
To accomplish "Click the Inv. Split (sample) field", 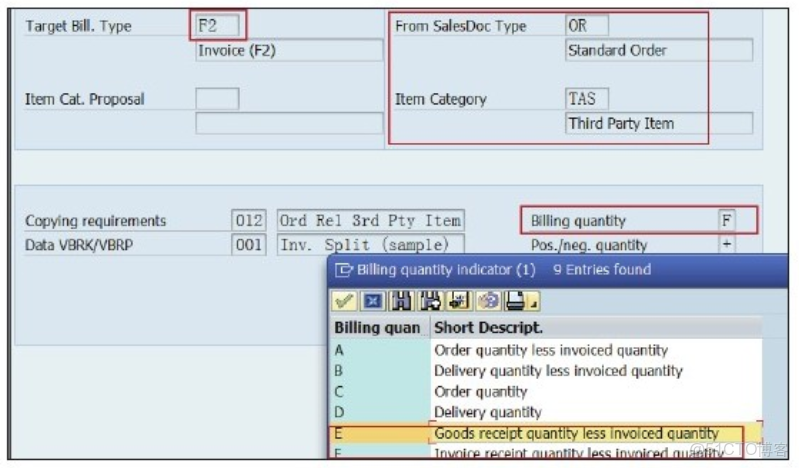I will 370,245.
